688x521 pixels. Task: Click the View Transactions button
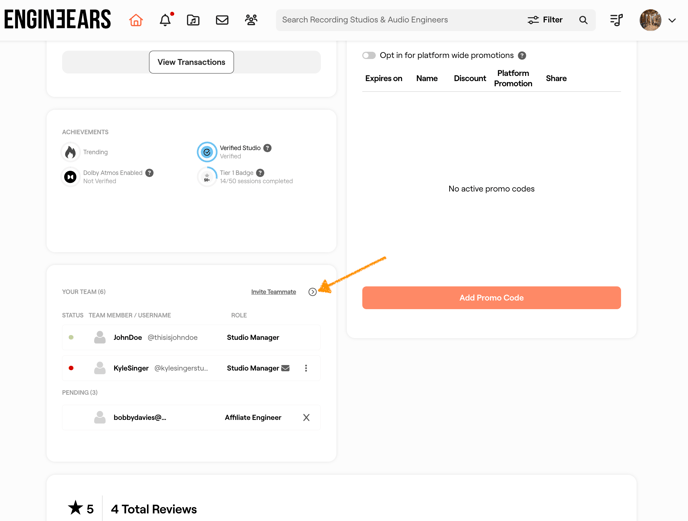(x=191, y=62)
